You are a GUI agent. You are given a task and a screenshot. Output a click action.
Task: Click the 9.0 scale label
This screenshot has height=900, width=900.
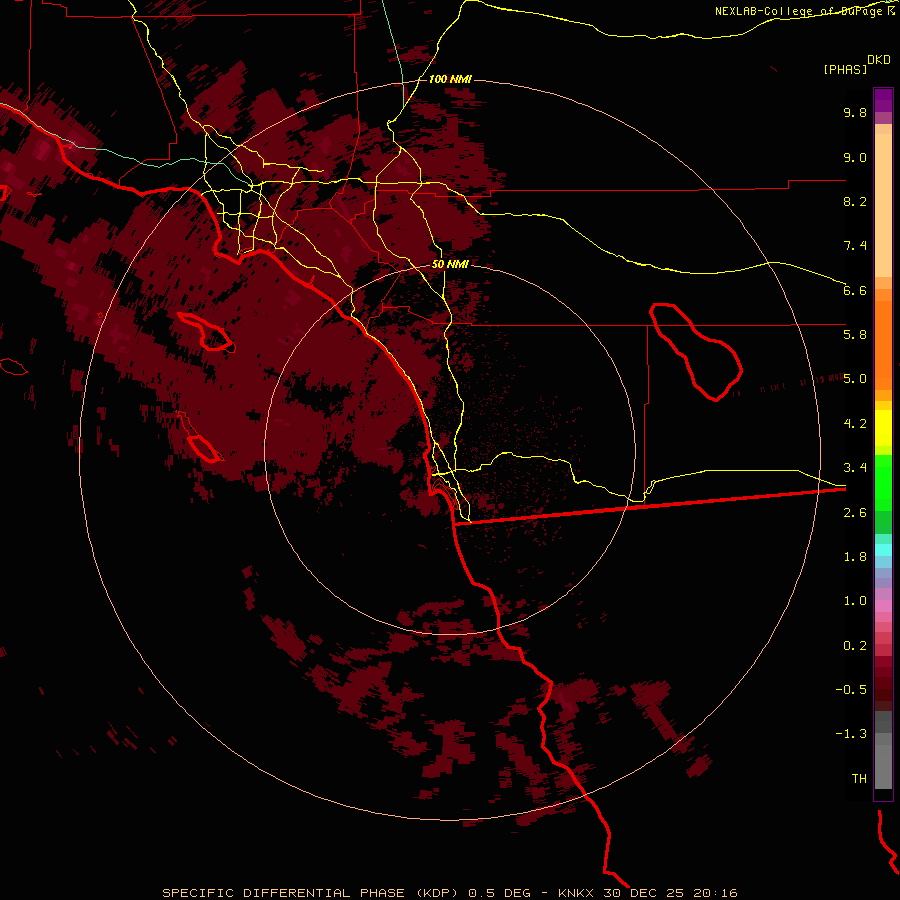(855, 157)
